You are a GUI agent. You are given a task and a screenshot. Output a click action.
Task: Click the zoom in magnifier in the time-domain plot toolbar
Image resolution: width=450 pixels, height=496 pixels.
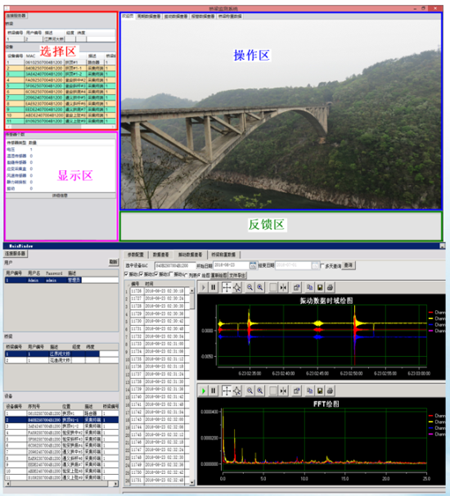pyautogui.click(x=260, y=287)
